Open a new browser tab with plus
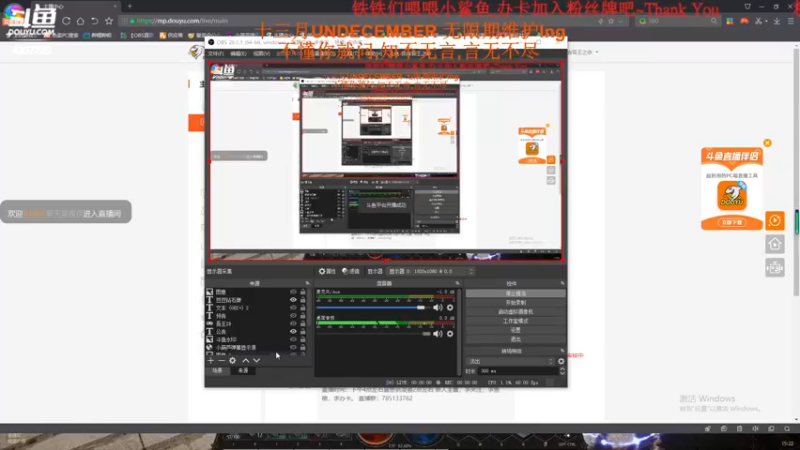The image size is (800, 450). 130,6
